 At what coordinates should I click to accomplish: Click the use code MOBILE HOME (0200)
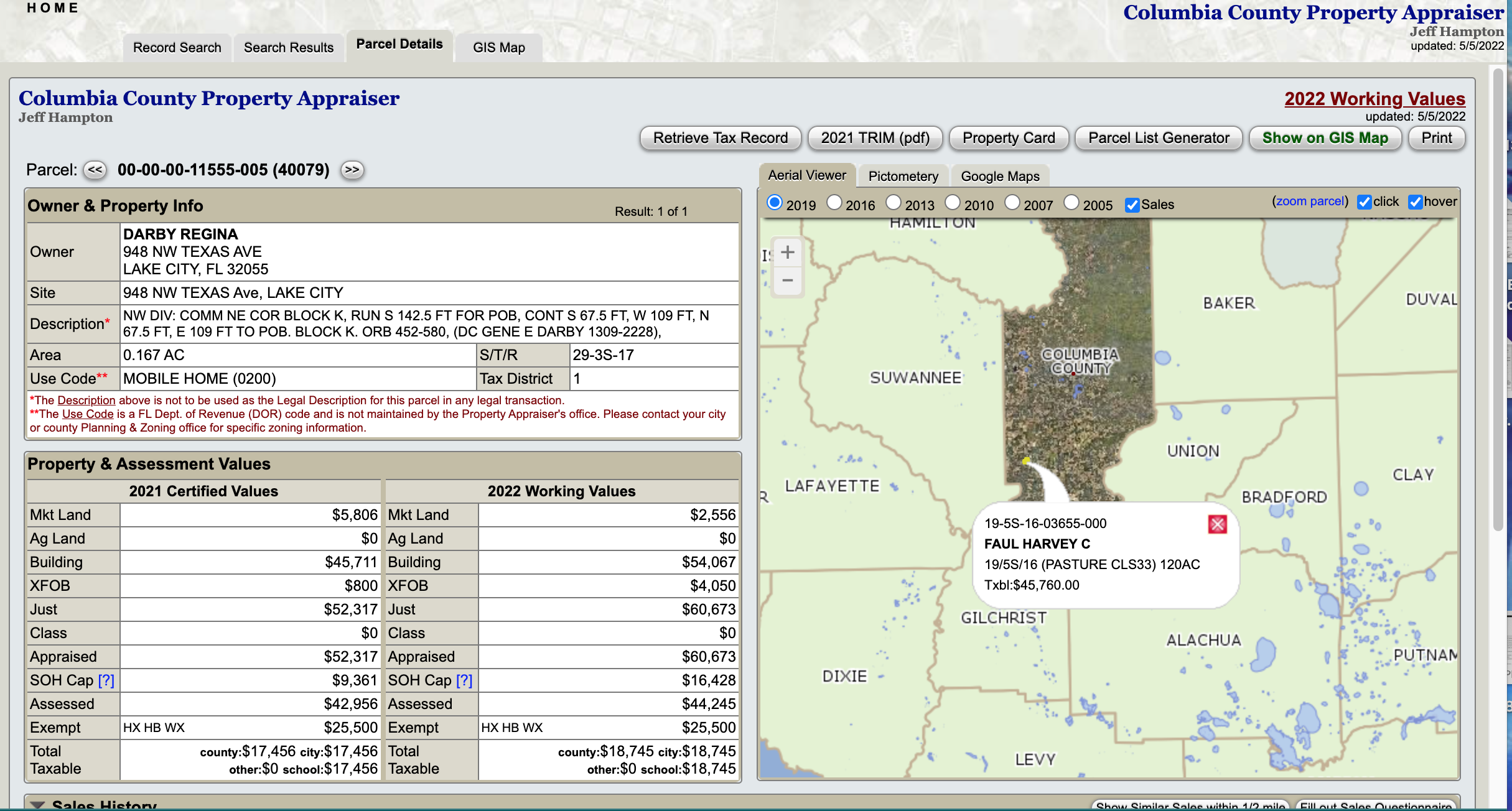coord(200,379)
